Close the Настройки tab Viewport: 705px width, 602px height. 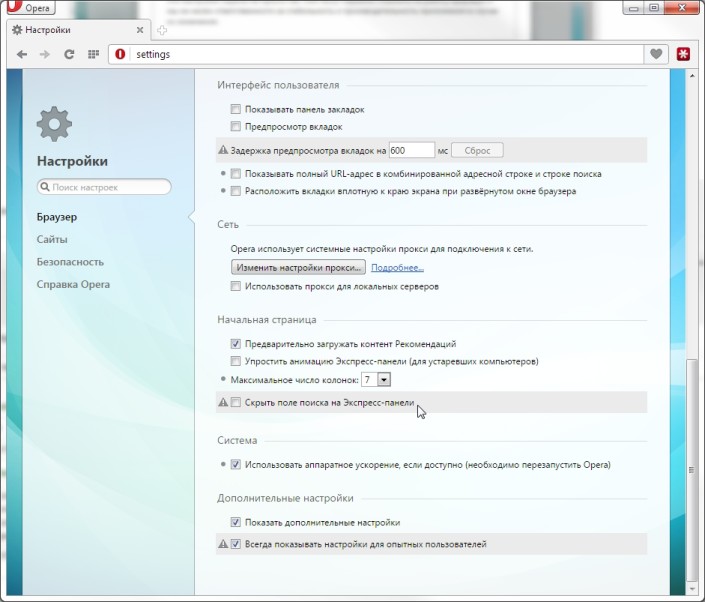(140, 30)
